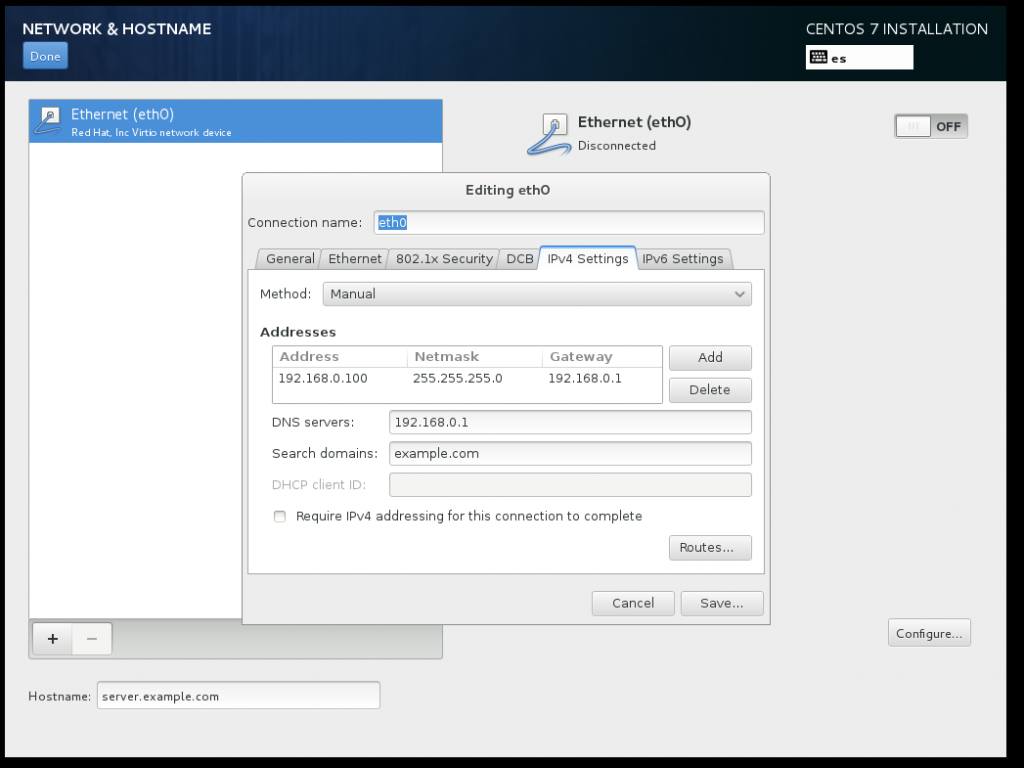Open the Ethernet tab in the dialog
This screenshot has width=1024, height=768.
pos(354,258)
